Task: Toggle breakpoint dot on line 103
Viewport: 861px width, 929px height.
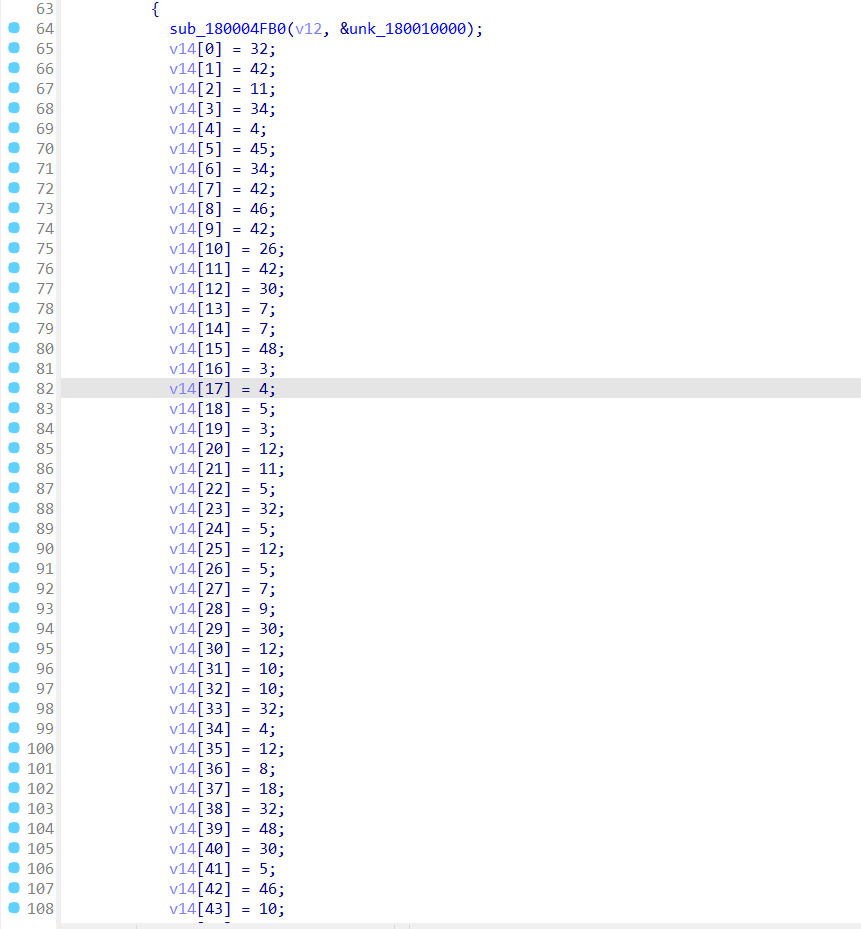Action: pos(14,808)
